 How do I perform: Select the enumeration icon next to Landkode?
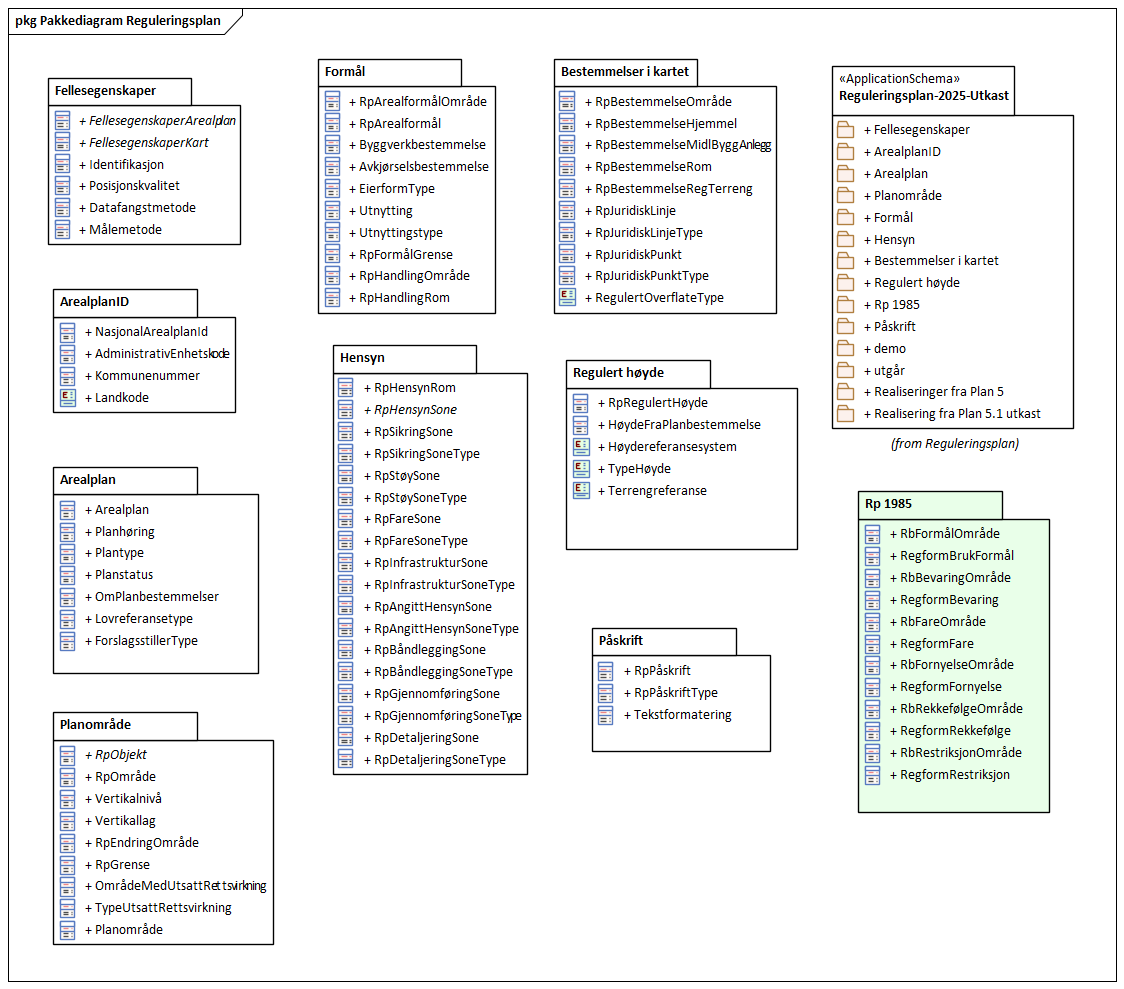66,397
